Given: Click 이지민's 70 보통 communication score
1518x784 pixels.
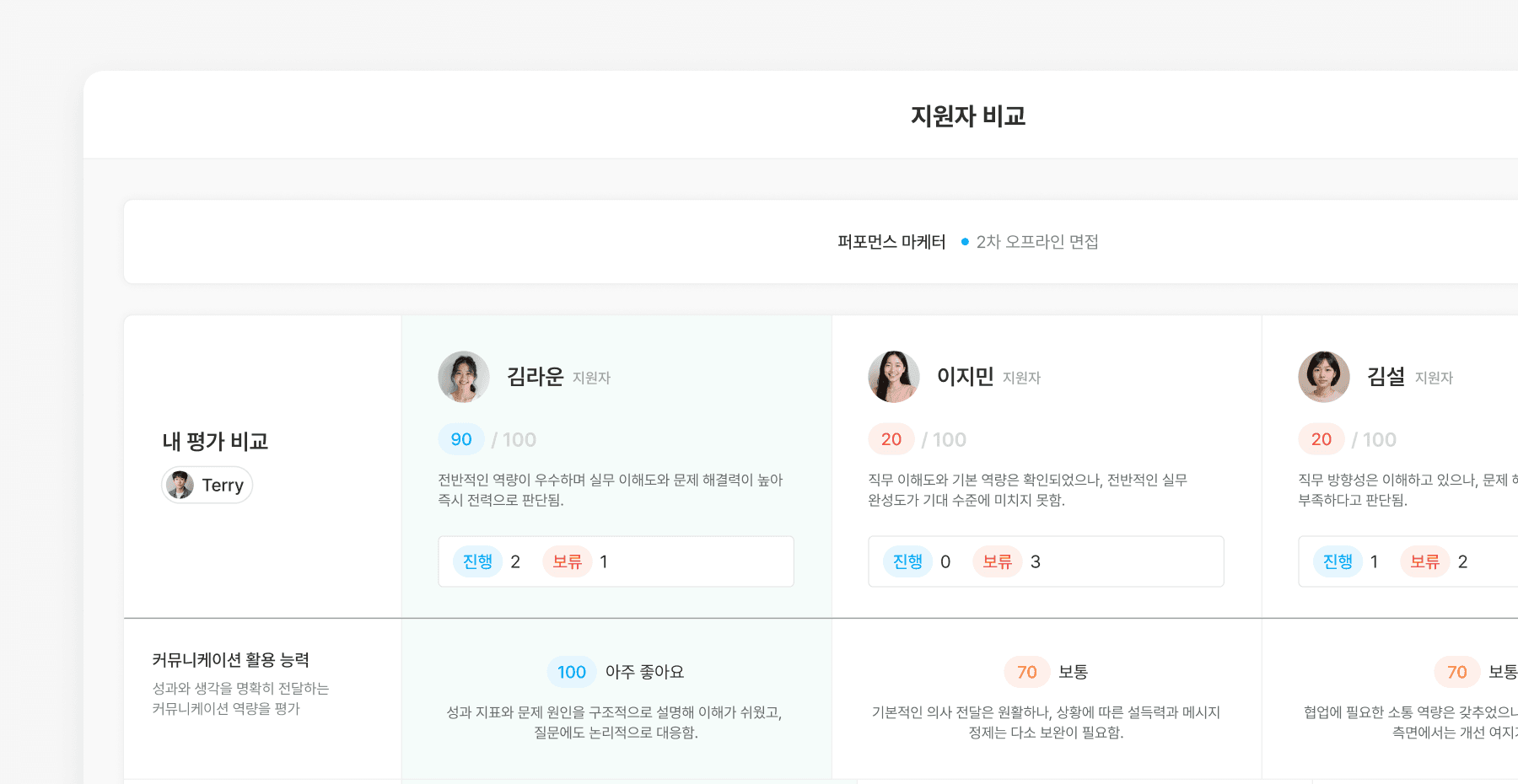Looking at the screenshot, I should click(1027, 672).
